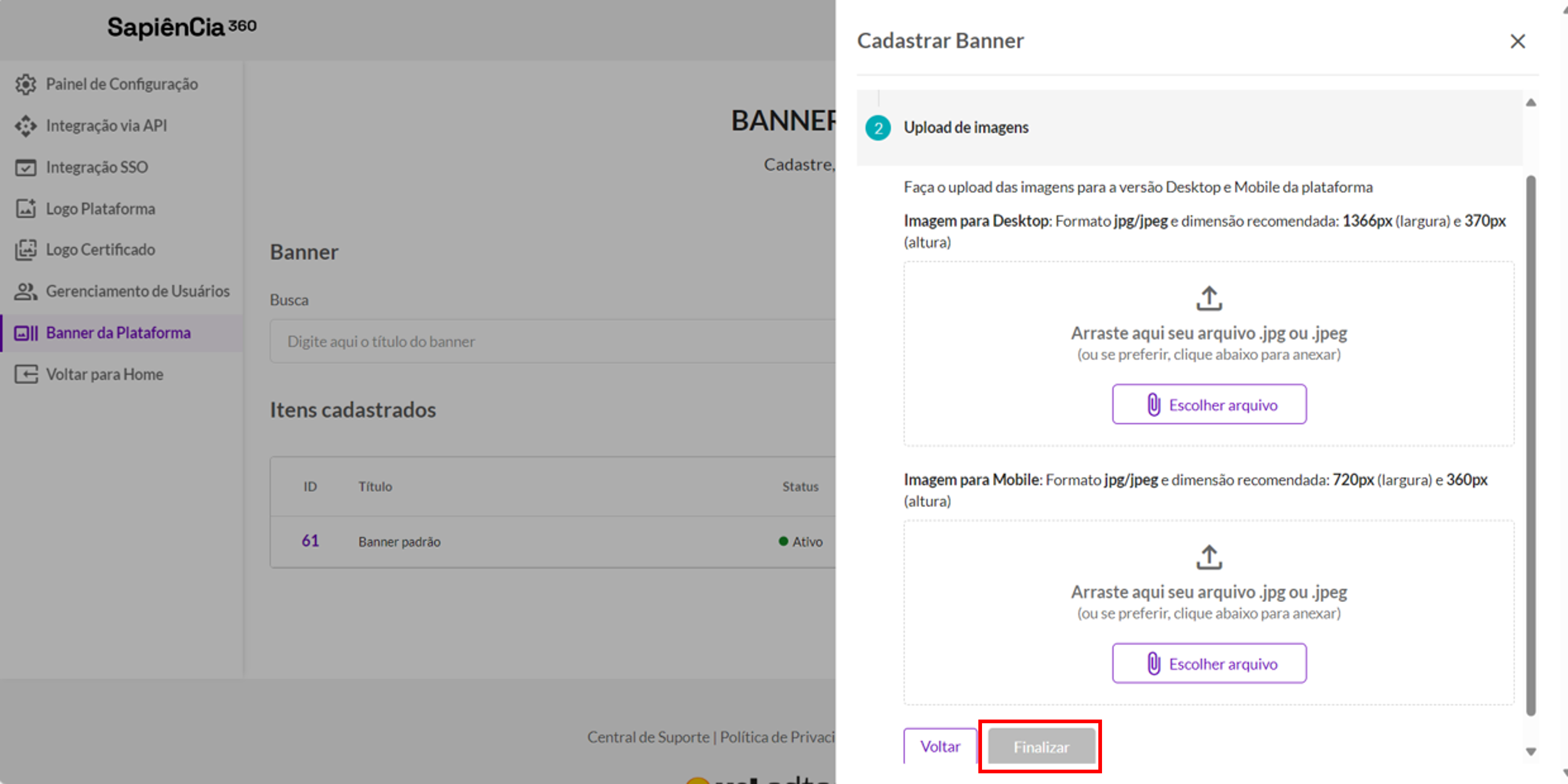This screenshot has width=1568, height=784.
Task: Click the Painel de Configuração gear icon
Action: (25, 84)
